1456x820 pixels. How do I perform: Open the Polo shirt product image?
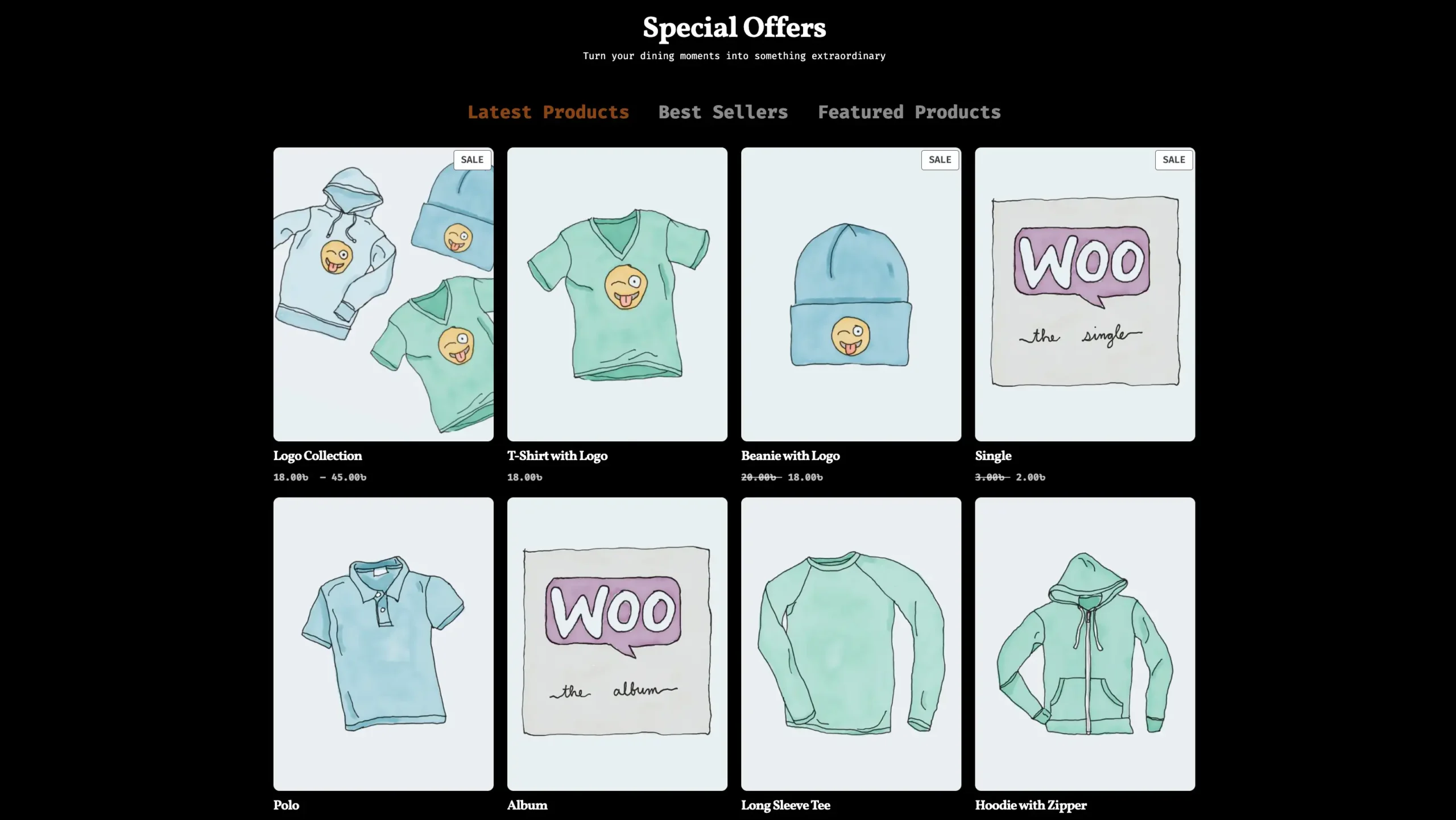coord(383,644)
